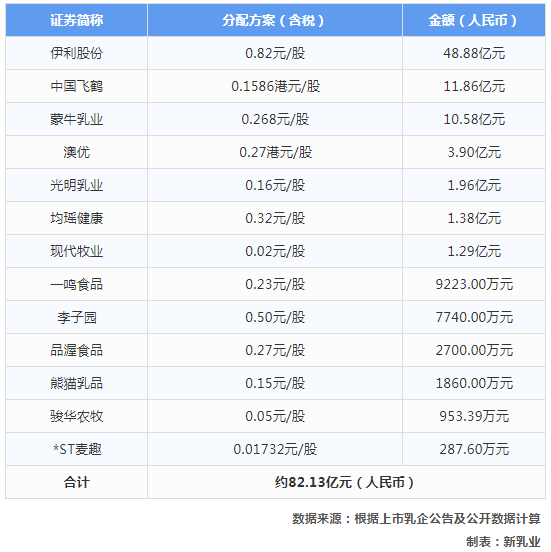This screenshot has width=551, height=552.
Task: Click the 0.1586港元/股 cell
Action: pyautogui.click(x=275, y=86)
